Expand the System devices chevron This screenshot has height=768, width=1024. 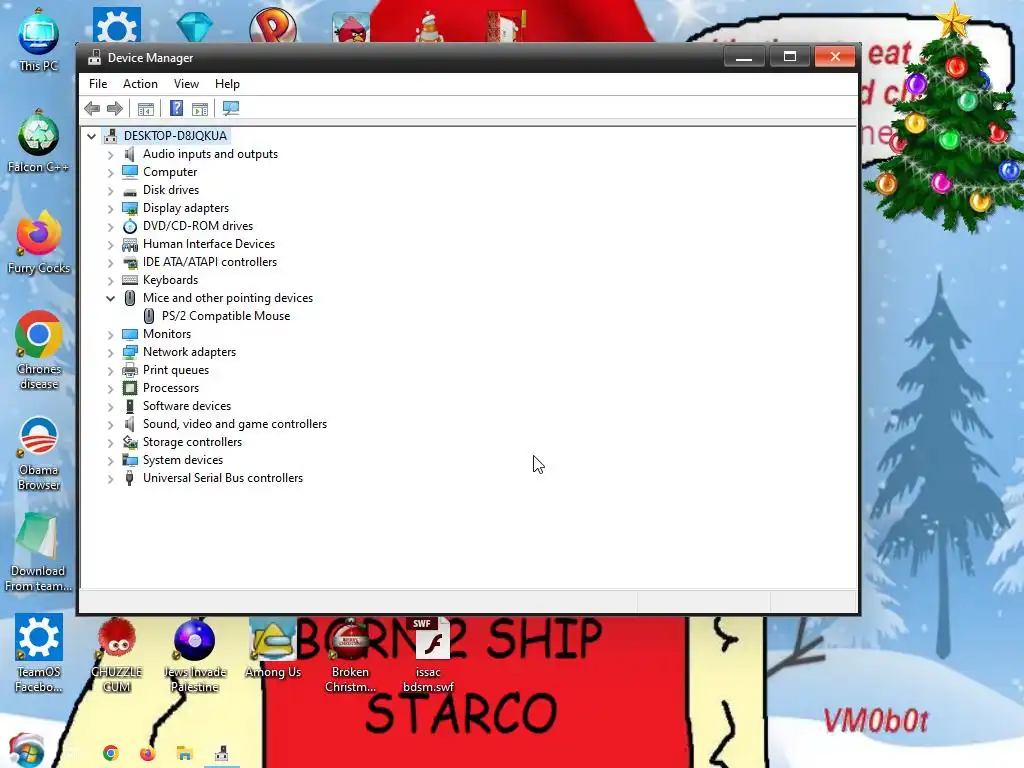click(110, 460)
